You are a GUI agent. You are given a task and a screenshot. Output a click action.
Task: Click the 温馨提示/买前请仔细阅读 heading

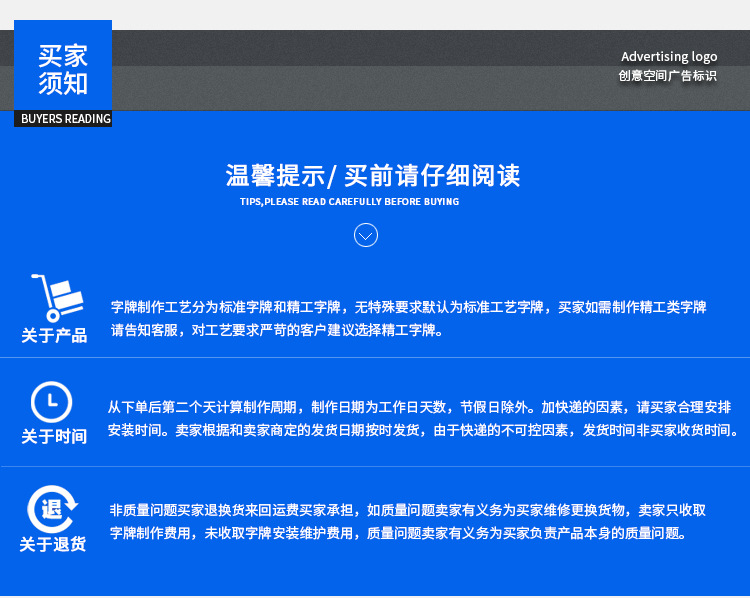coord(373,175)
